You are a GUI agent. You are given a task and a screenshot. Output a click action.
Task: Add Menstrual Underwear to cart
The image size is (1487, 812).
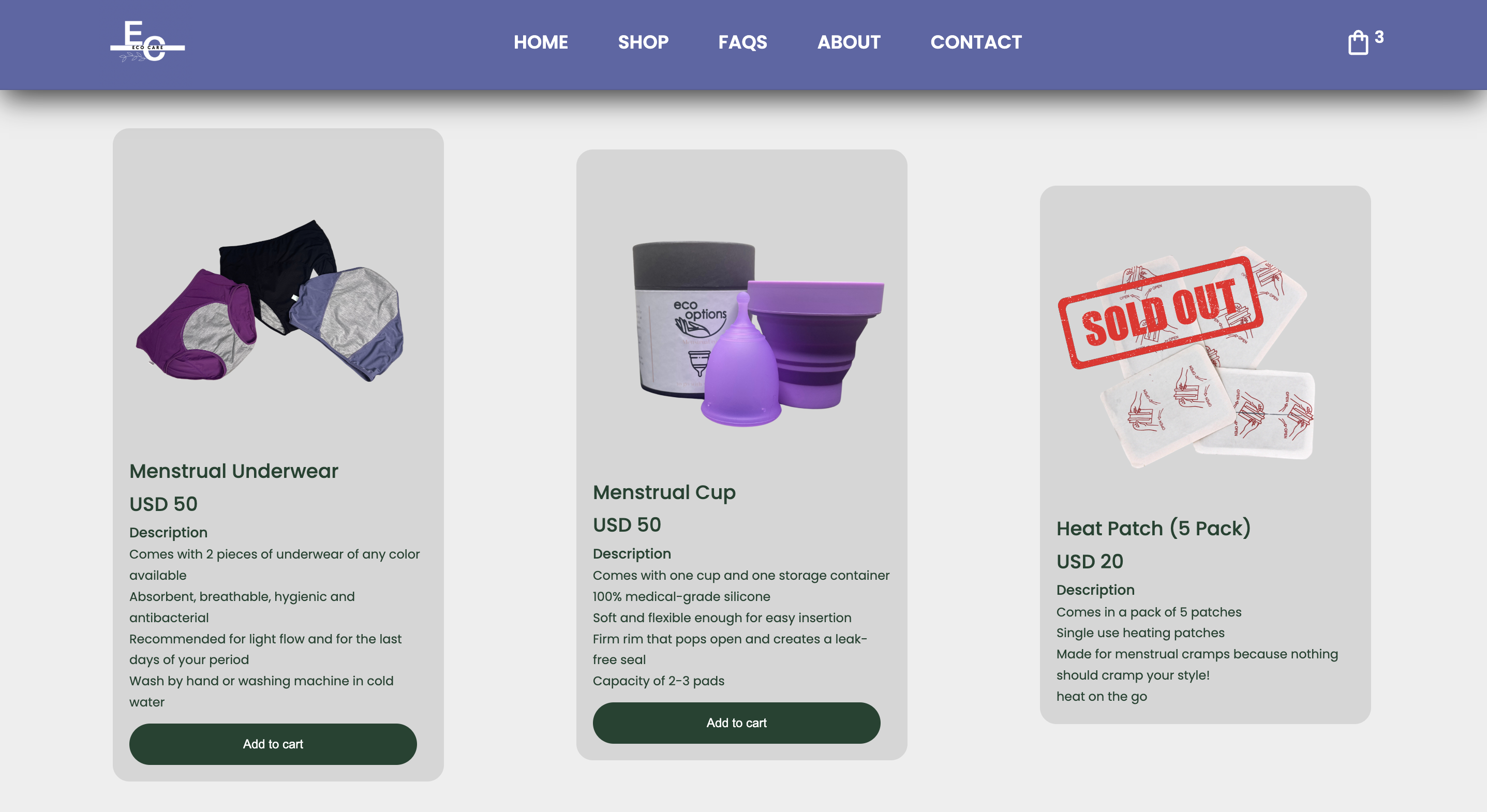(273, 744)
